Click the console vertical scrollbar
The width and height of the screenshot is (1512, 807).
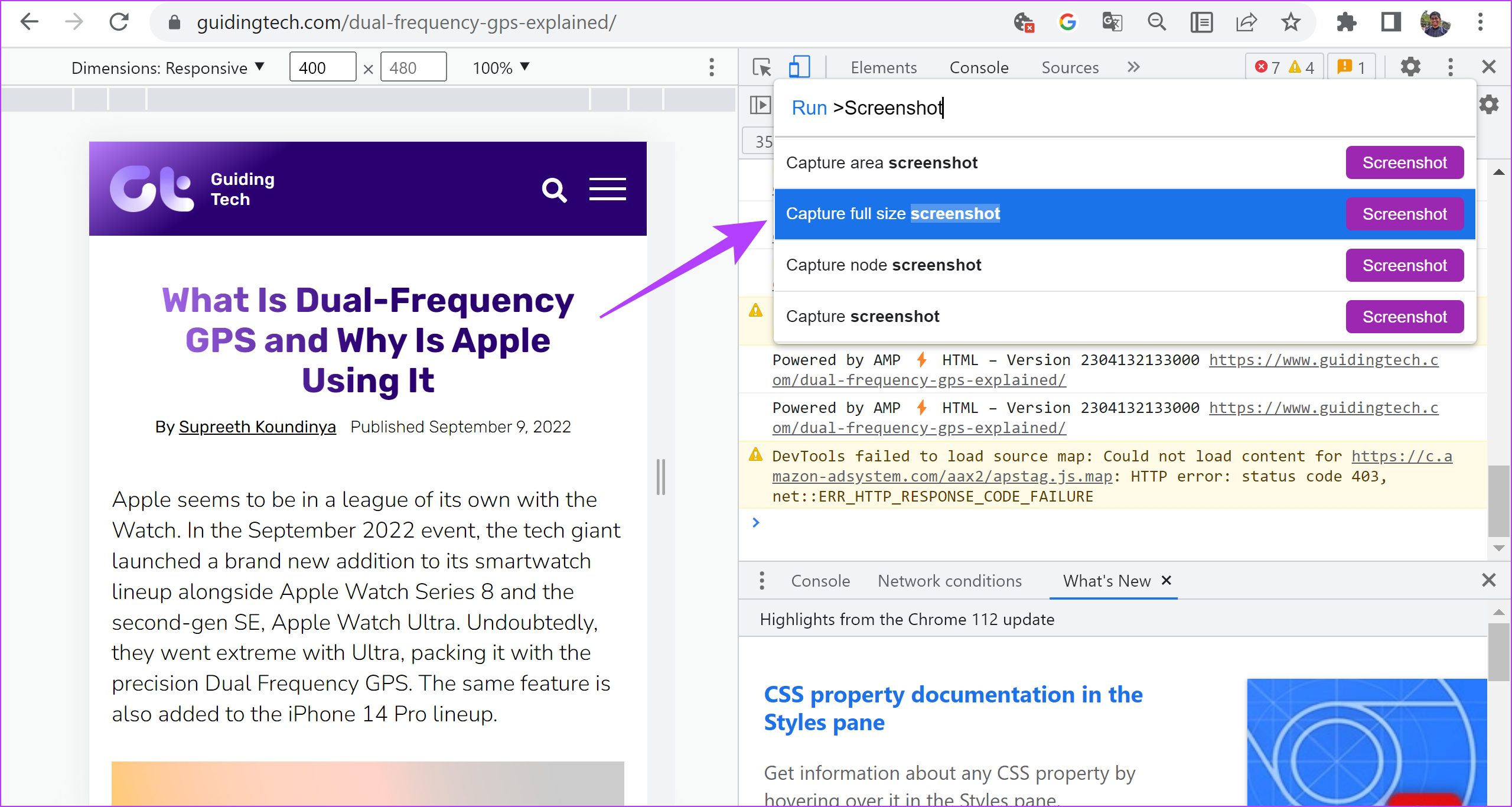1498,501
